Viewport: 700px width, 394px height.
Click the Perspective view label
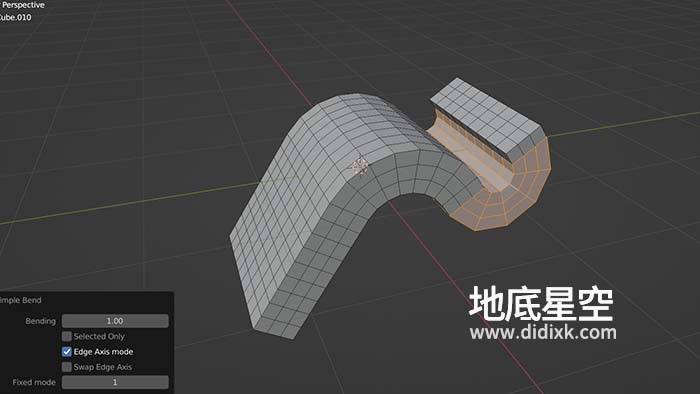23,5
